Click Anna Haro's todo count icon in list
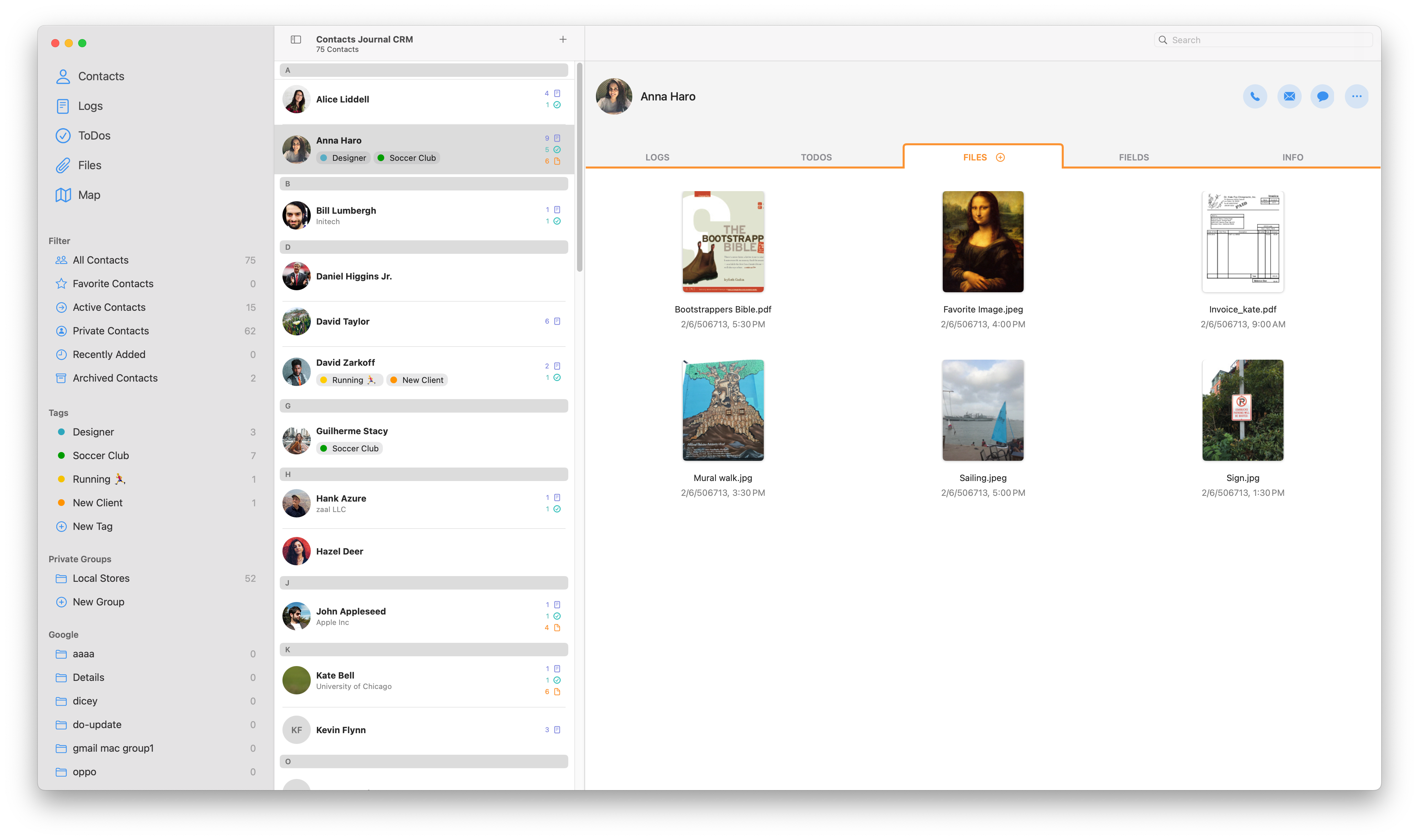This screenshot has width=1419, height=840. click(x=557, y=149)
